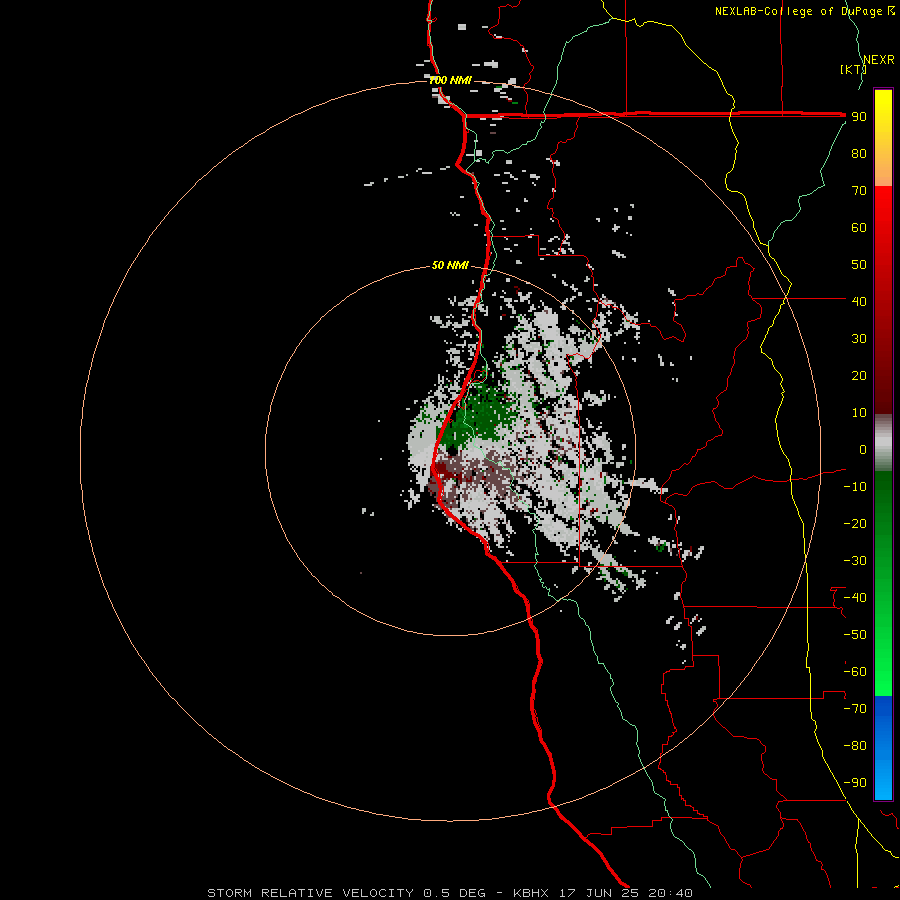The image size is (900, 900).
Task: Click the NEXLAB-College of DuPage watermark text
Action: pos(805,11)
